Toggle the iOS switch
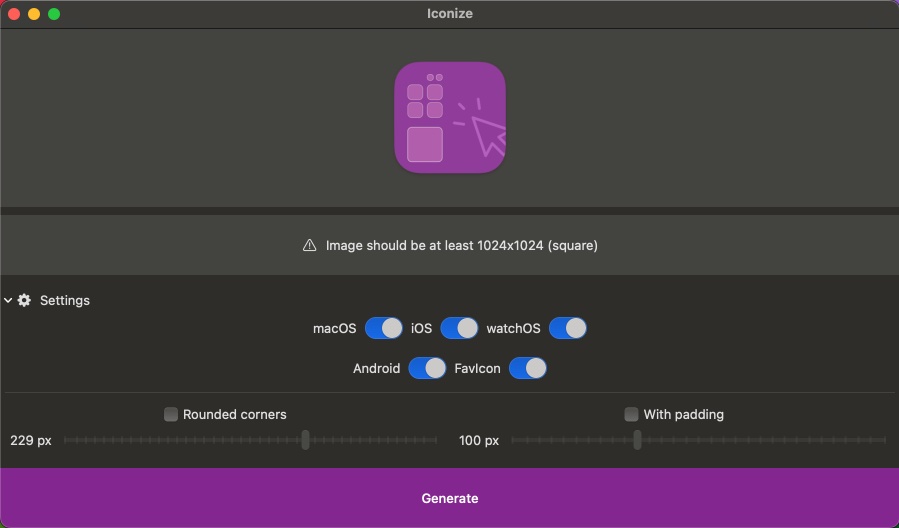Screen dimensions: 899x528 click(x=459, y=328)
